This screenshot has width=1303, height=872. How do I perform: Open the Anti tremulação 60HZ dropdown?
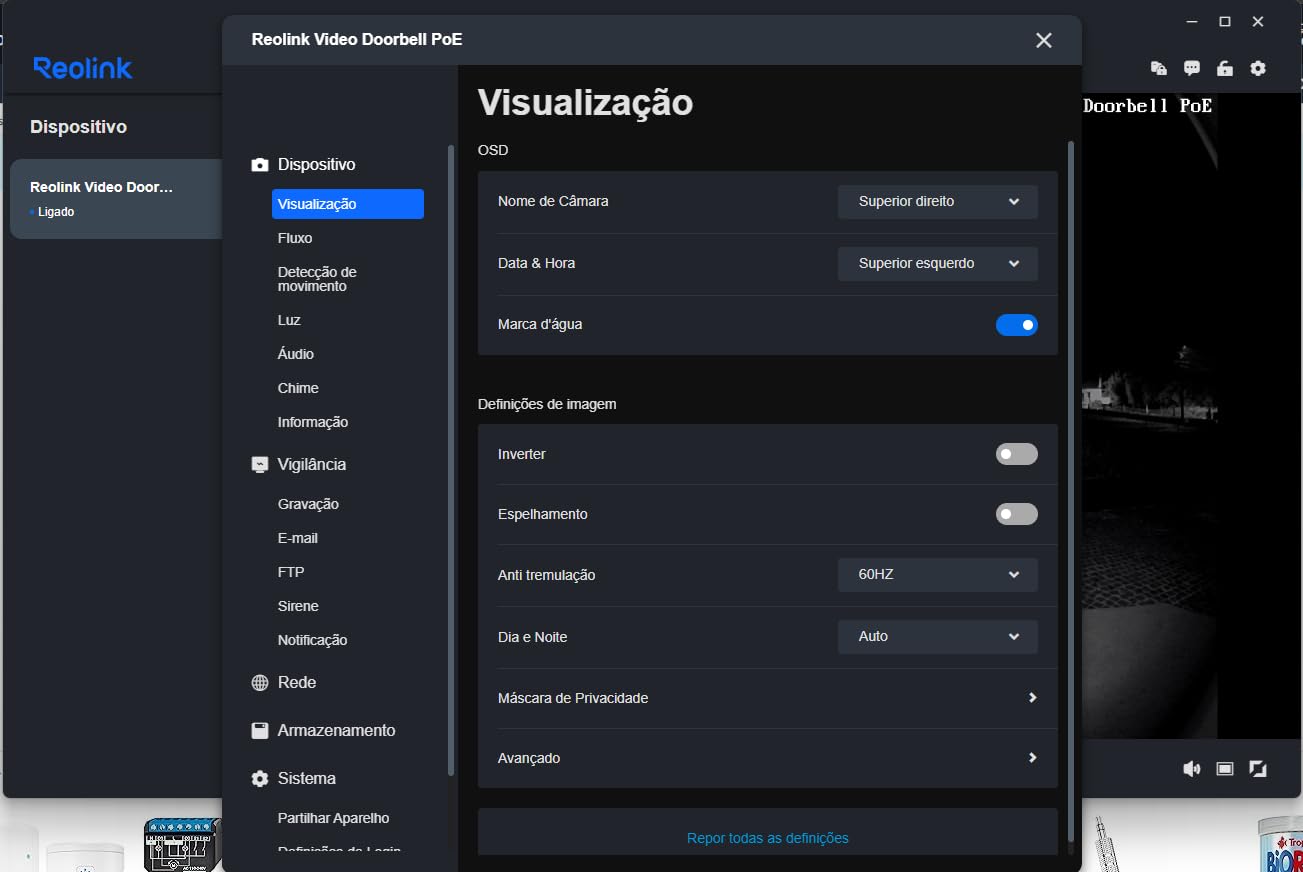coord(938,575)
